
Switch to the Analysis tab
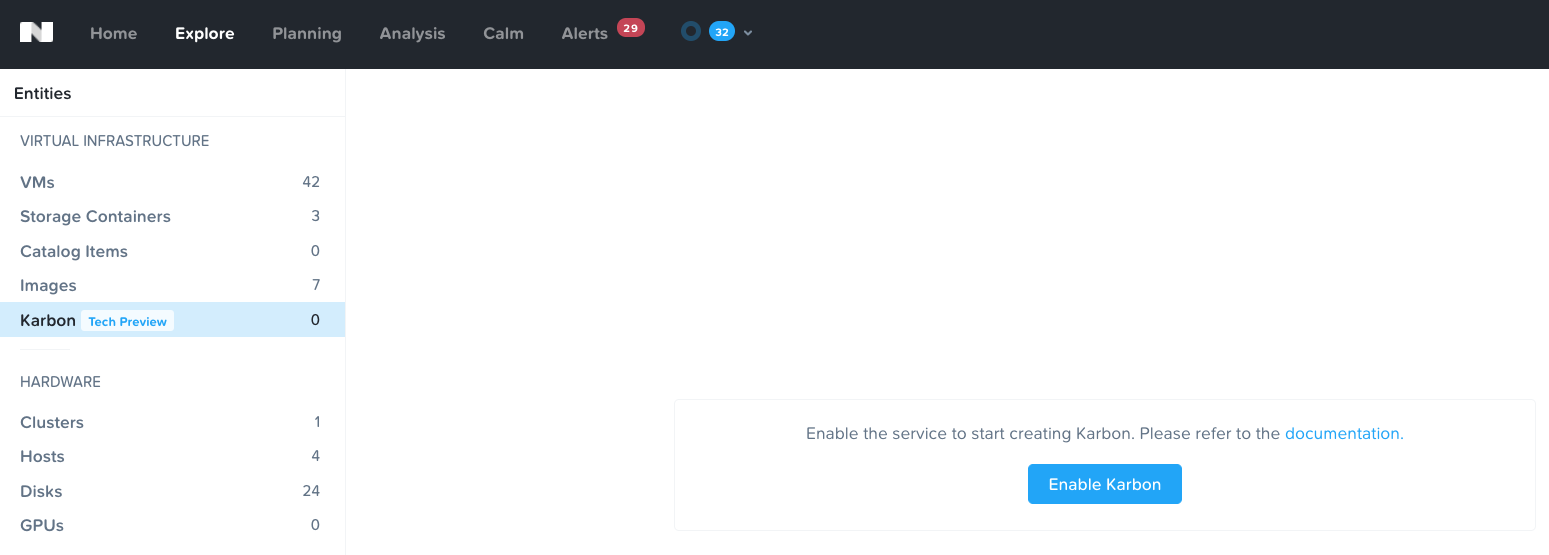tap(412, 33)
